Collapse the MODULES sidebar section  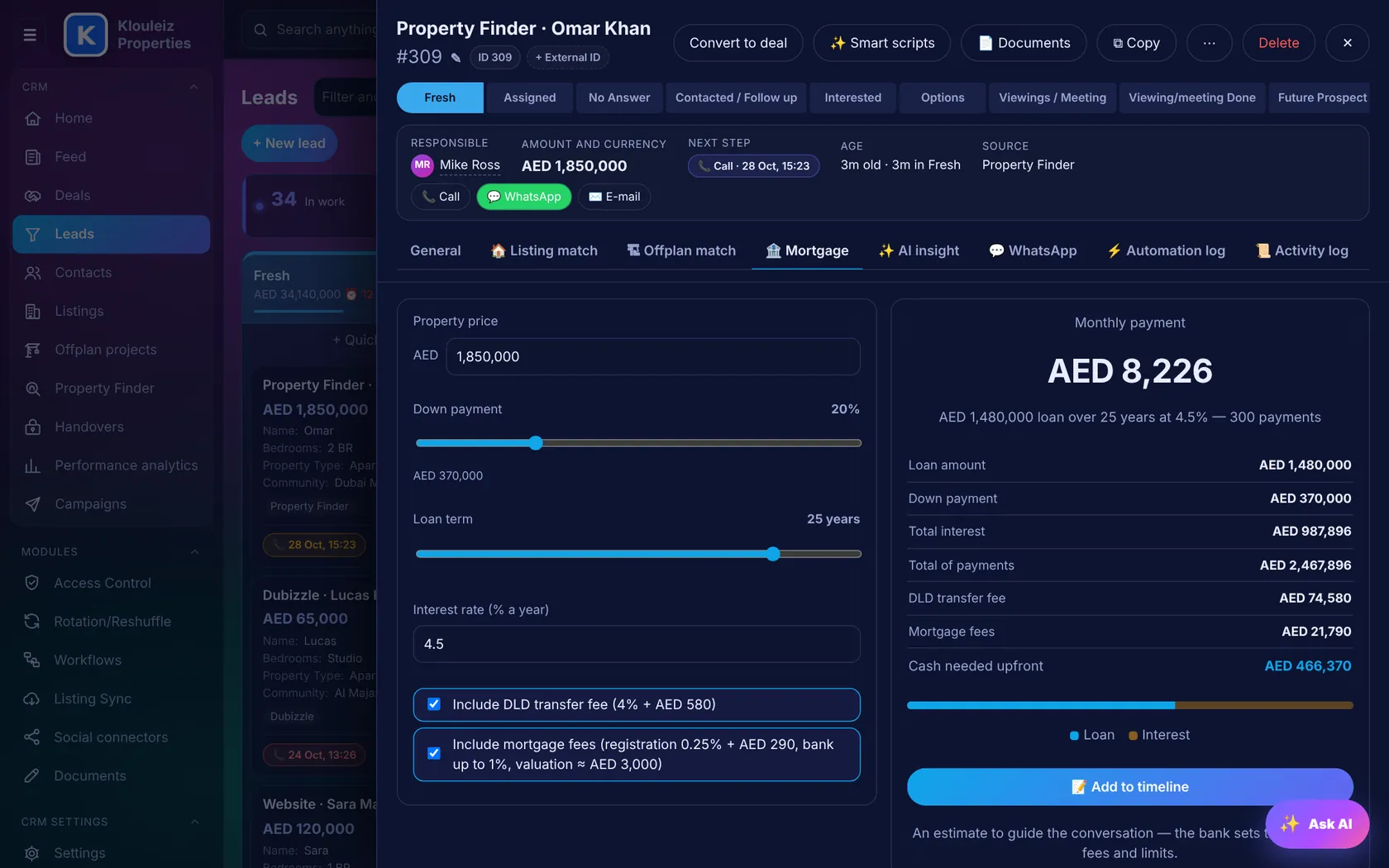point(194,552)
